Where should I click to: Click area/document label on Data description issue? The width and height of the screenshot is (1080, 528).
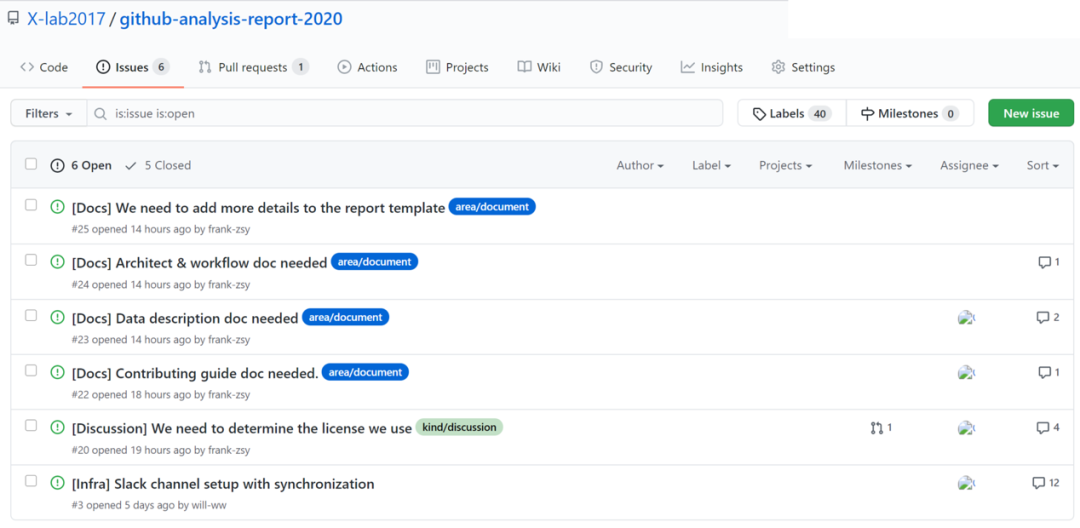[x=346, y=317]
